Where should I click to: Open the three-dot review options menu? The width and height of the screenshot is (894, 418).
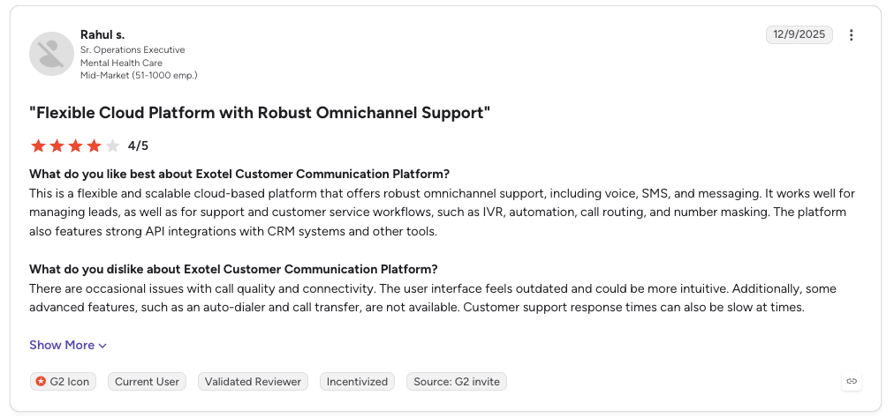point(851,35)
